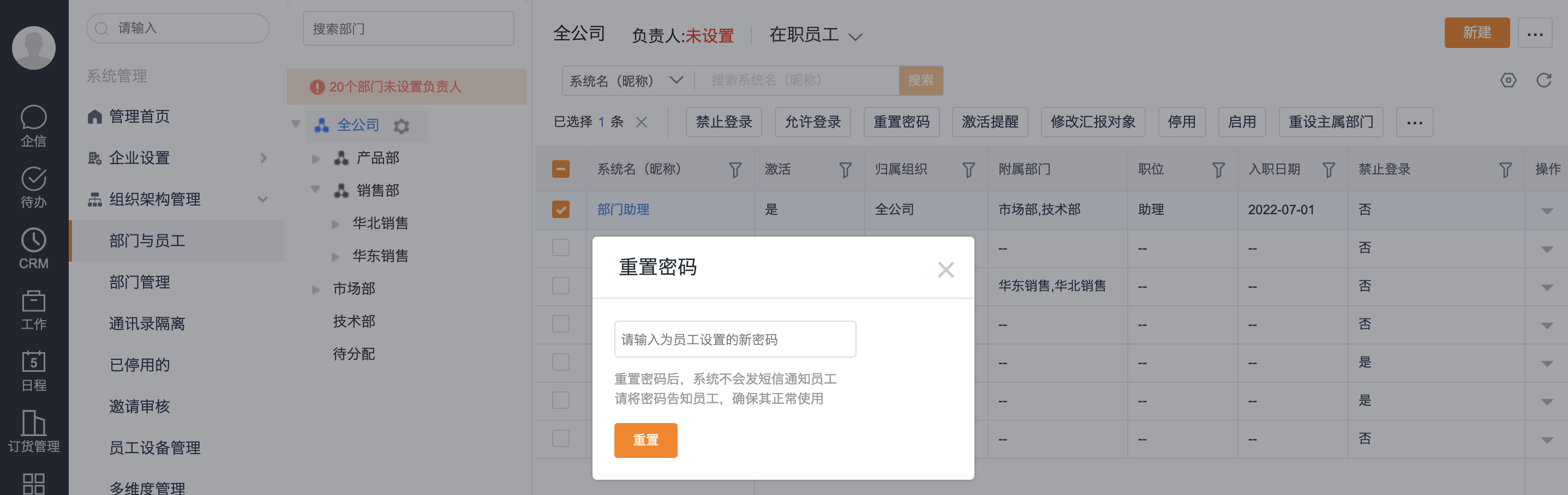This screenshot has height=495, width=1568.
Task: Open the top-right more options button
Action: pyautogui.click(x=1535, y=33)
